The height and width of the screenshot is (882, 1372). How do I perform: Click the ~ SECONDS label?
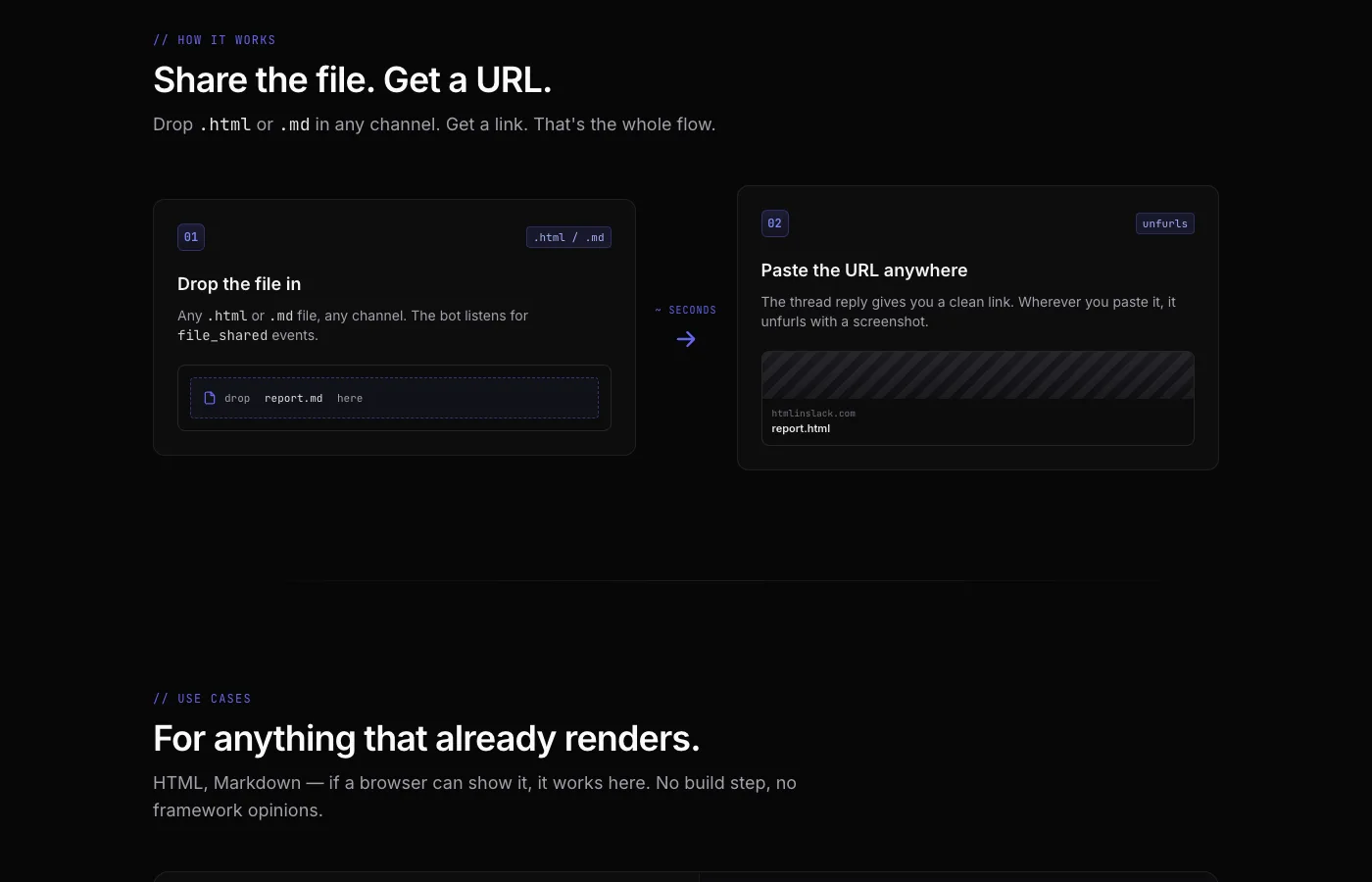click(686, 310)
